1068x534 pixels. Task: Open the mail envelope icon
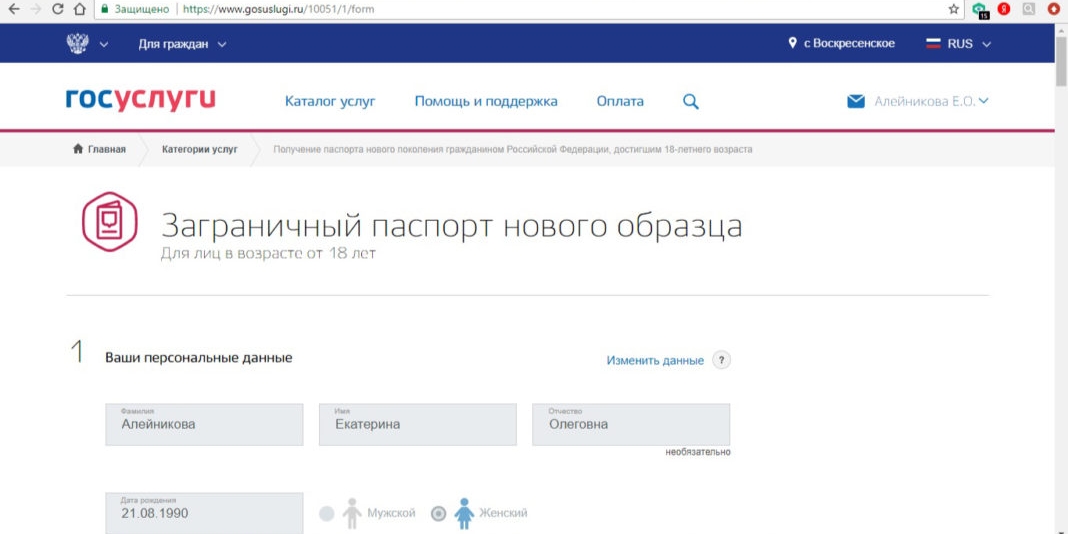point(855,102)
